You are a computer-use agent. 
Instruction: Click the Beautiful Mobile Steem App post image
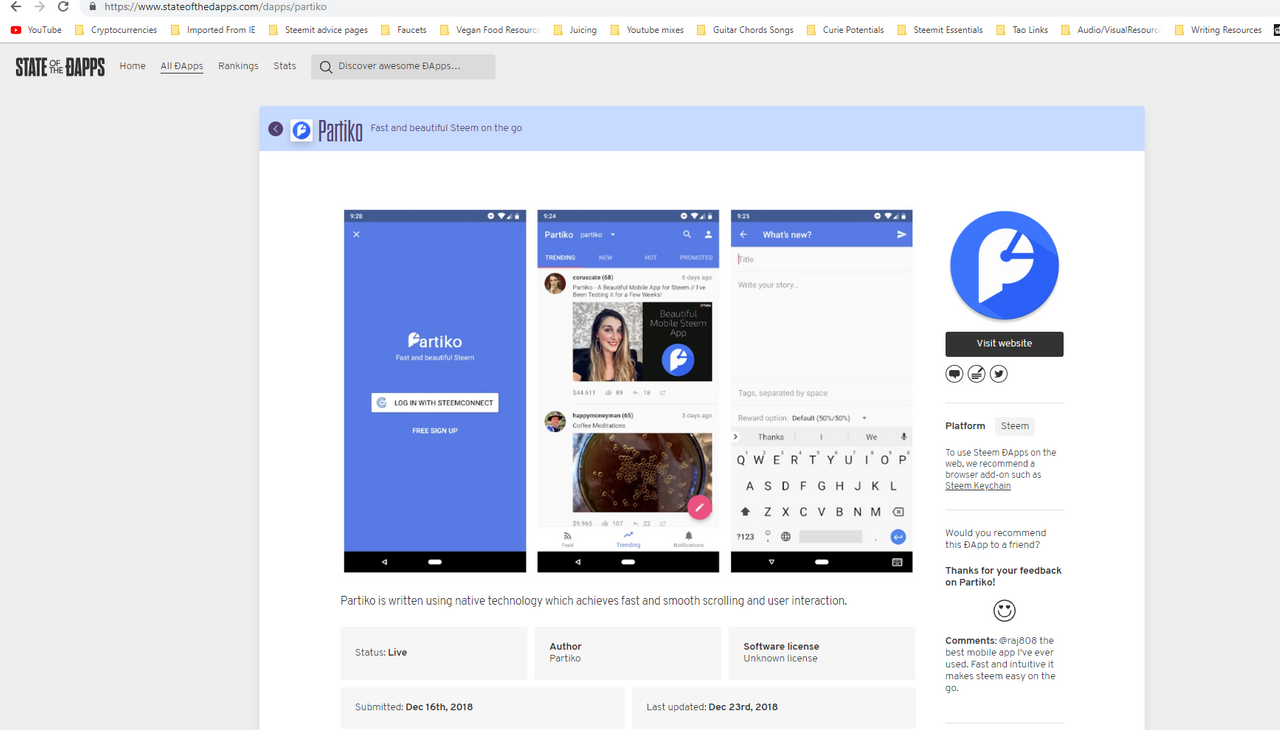pyautogui.click(x=642, y=343)
